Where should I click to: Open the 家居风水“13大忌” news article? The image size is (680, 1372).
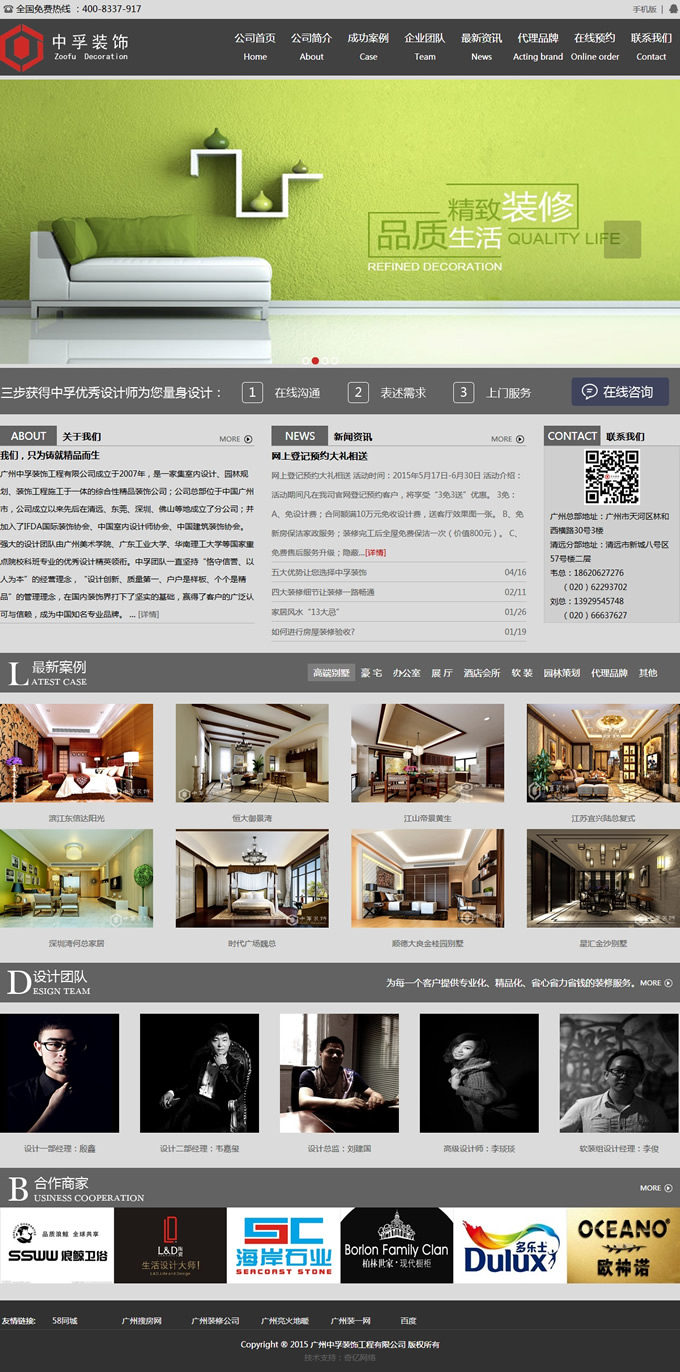click(x=301, y=611)
